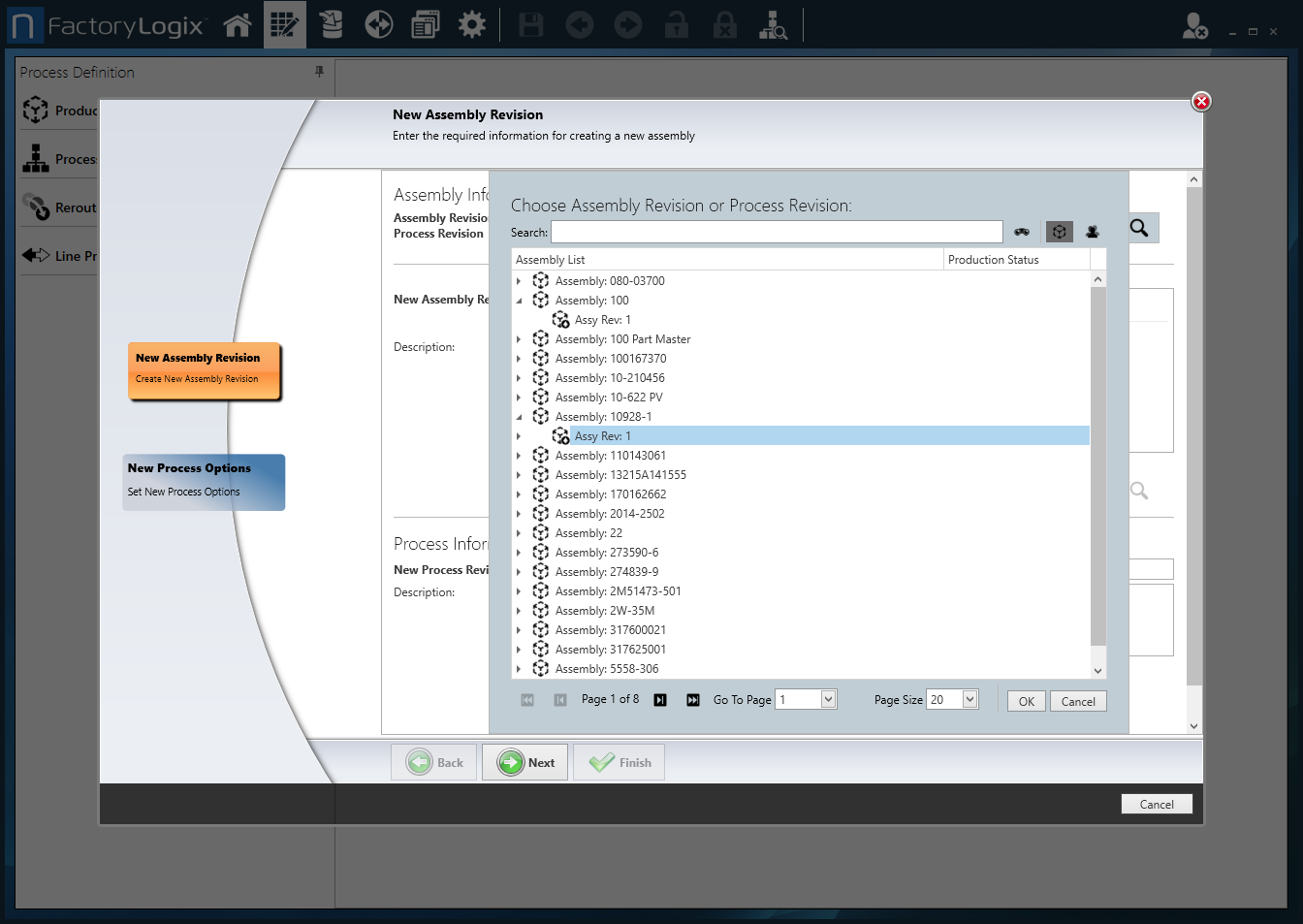Open the Go To Page dropdown
This screenshot has width=1303, height=924.
[x=826, y=699]
